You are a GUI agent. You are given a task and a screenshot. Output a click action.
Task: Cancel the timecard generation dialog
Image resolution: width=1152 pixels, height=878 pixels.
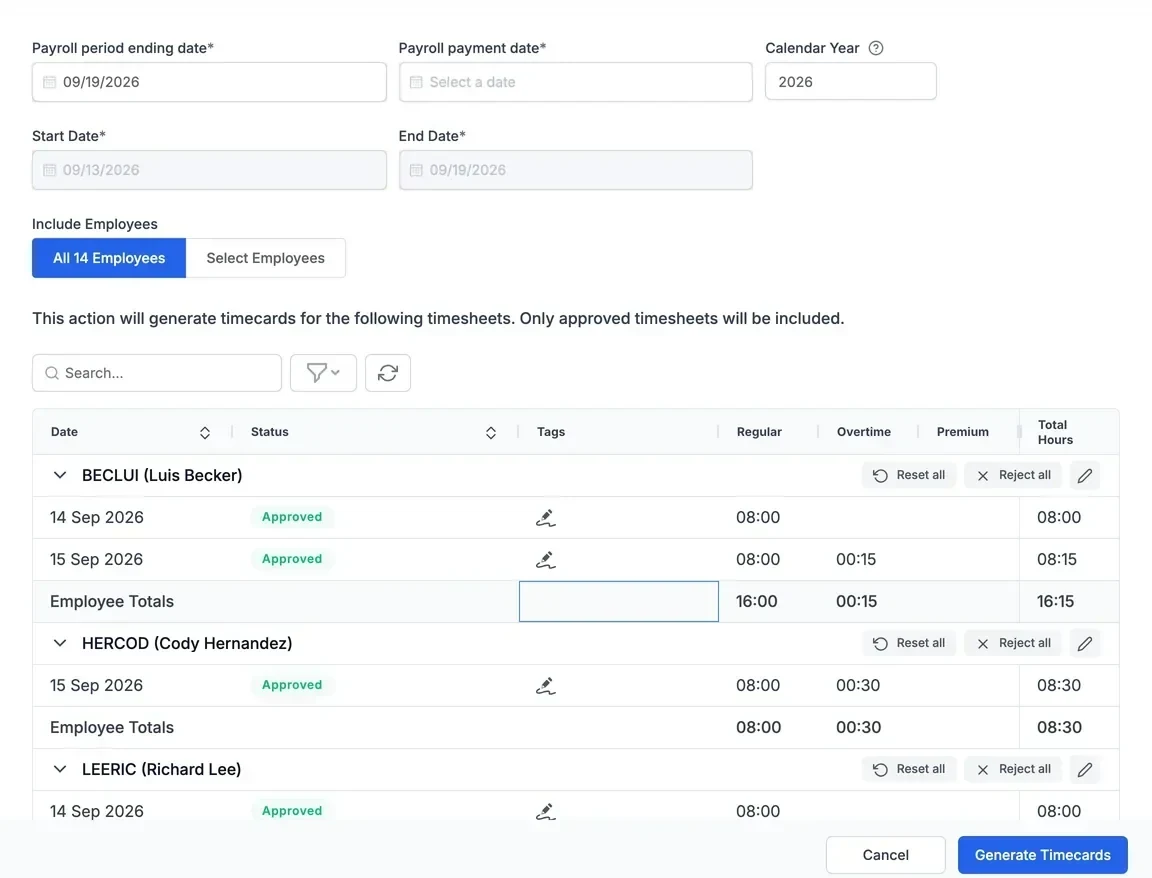(x=885, y=855)
